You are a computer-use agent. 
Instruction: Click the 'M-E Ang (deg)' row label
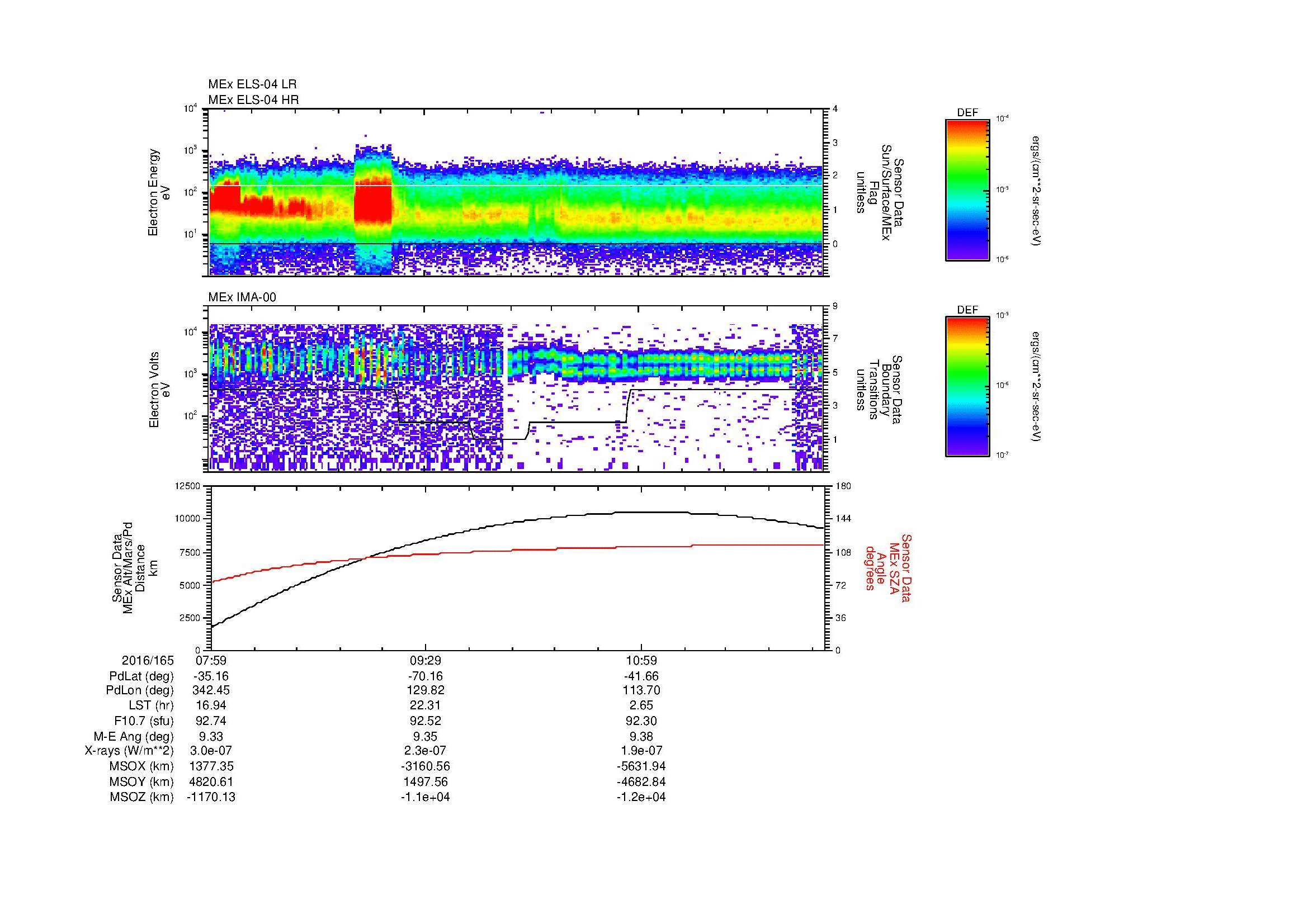134,736
